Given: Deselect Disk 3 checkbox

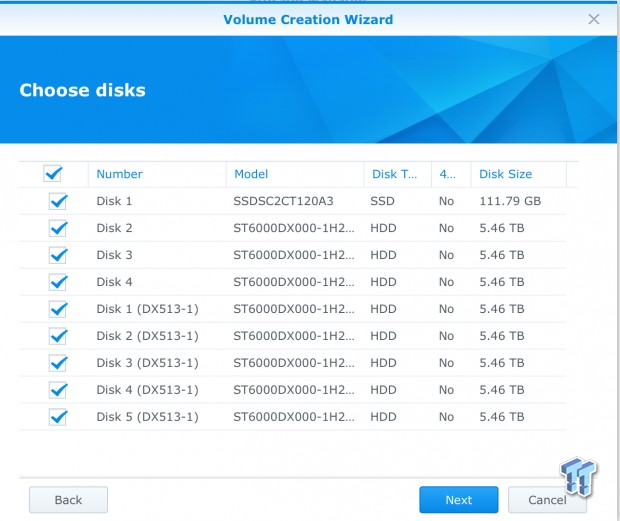Looking at the screenshot, I should click(58, 255).
